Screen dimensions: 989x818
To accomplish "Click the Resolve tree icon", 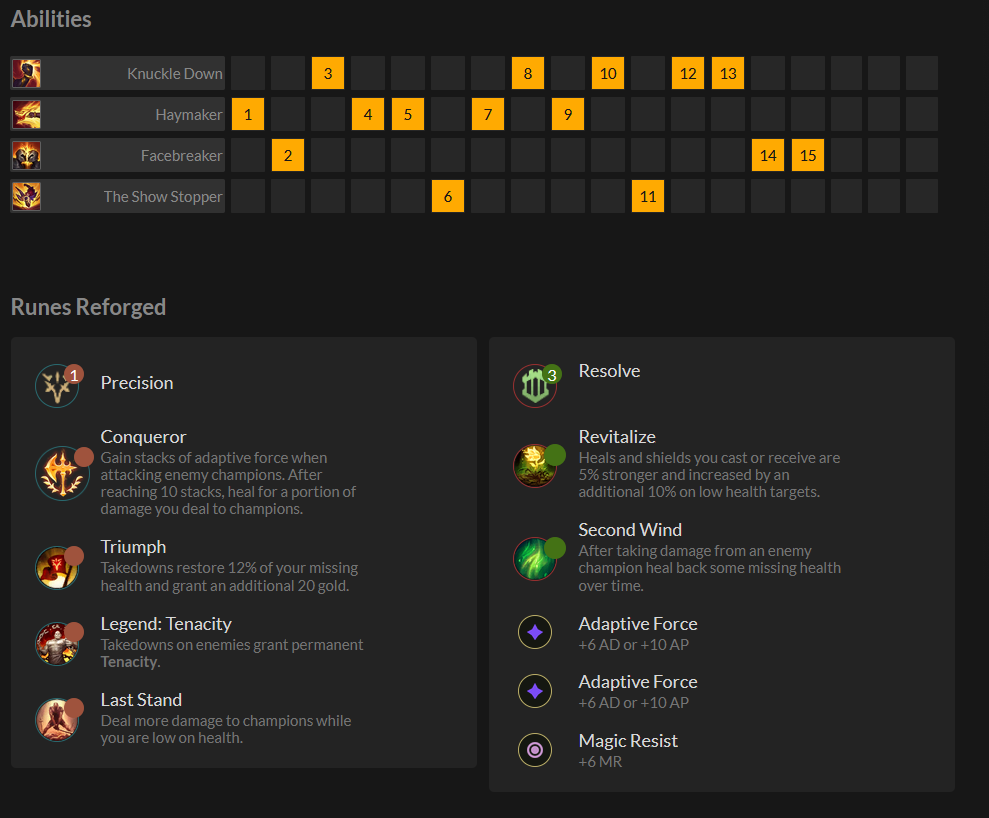I will [535, 386].
